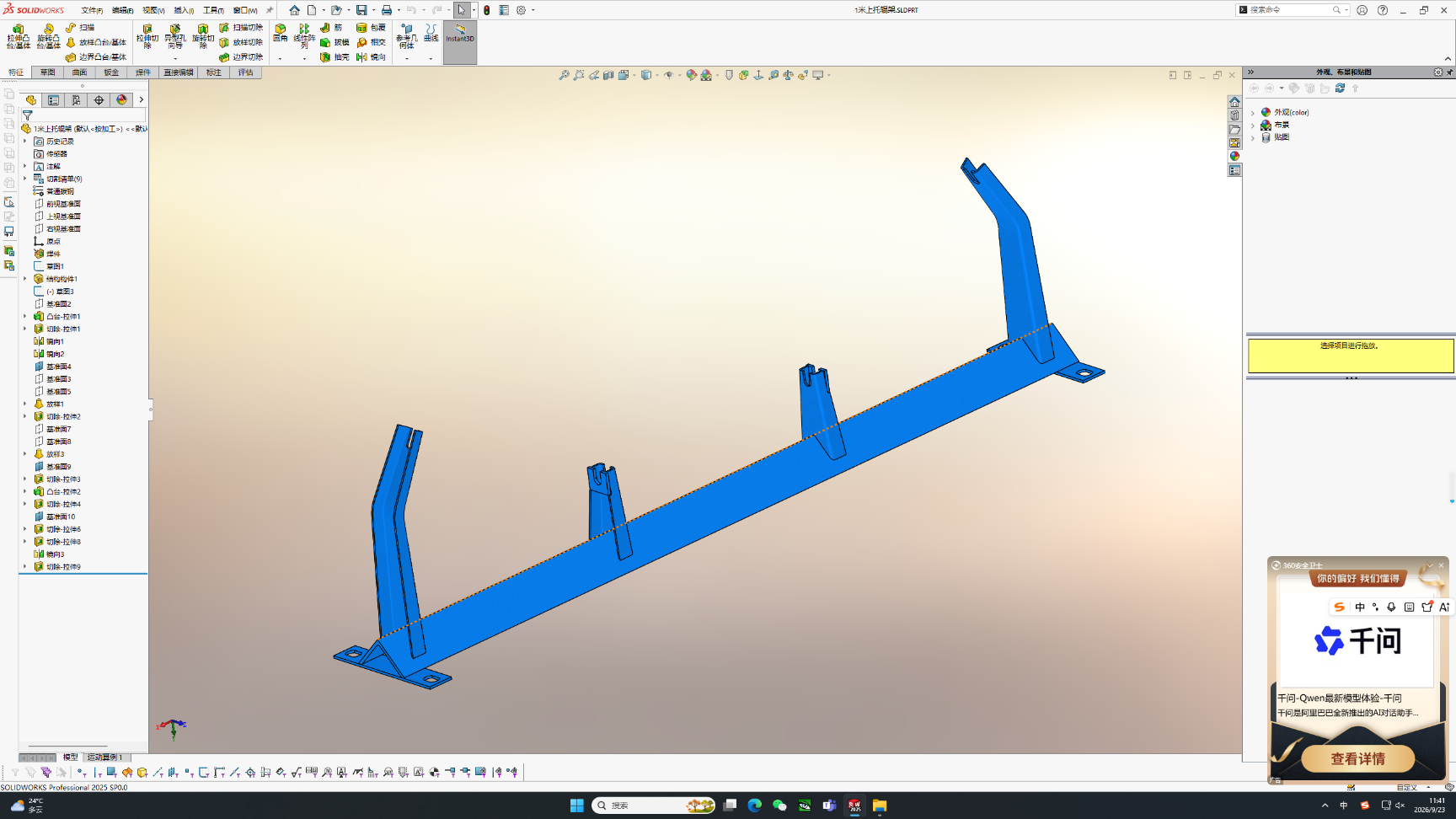1456x819 pixels.
Task: Open the 参考几何体 reference geometry tool
Action: pos(407,36)
